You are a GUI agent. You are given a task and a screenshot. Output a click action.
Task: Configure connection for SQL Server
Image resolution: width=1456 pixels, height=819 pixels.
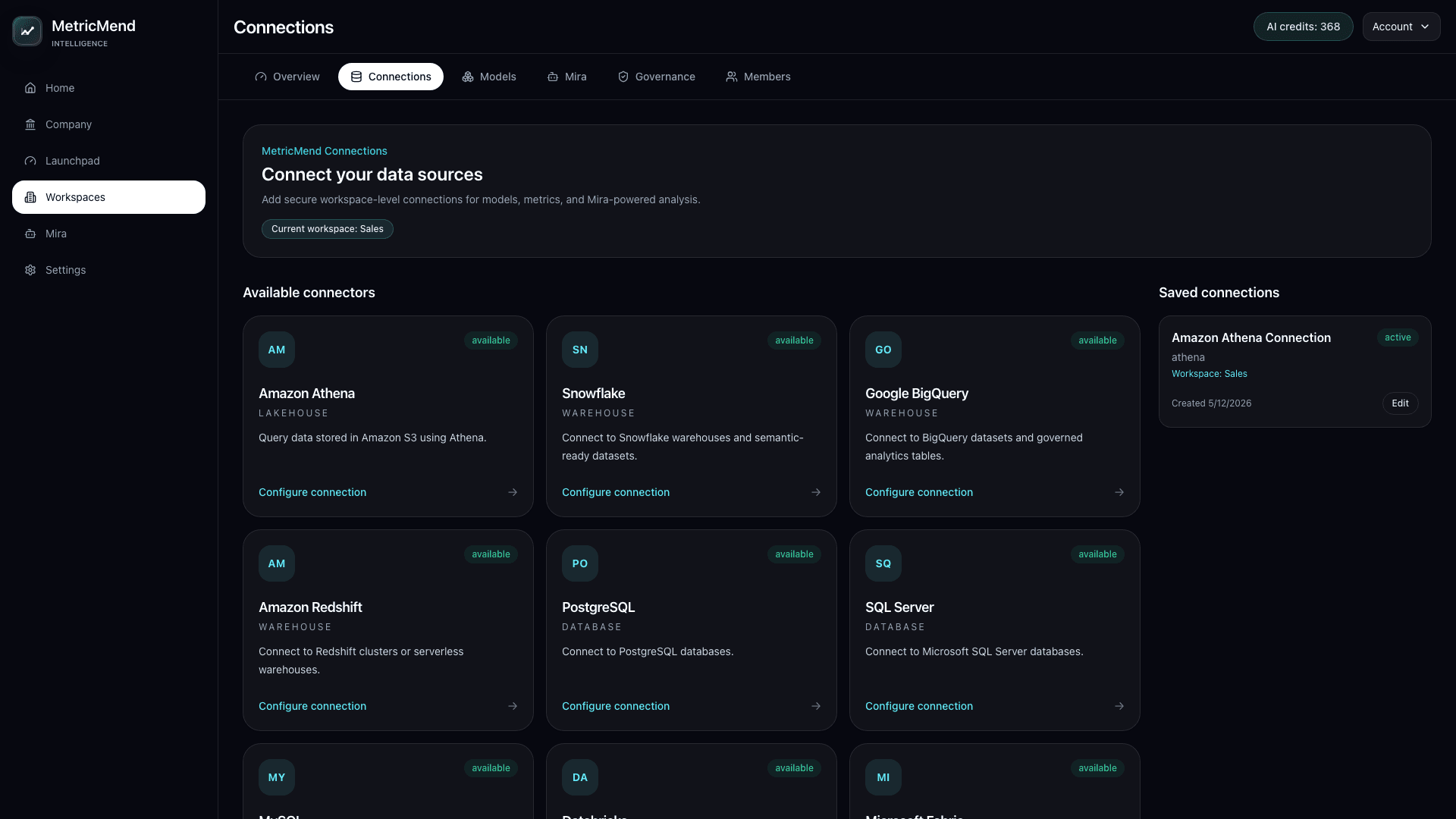tap(919, 706)
